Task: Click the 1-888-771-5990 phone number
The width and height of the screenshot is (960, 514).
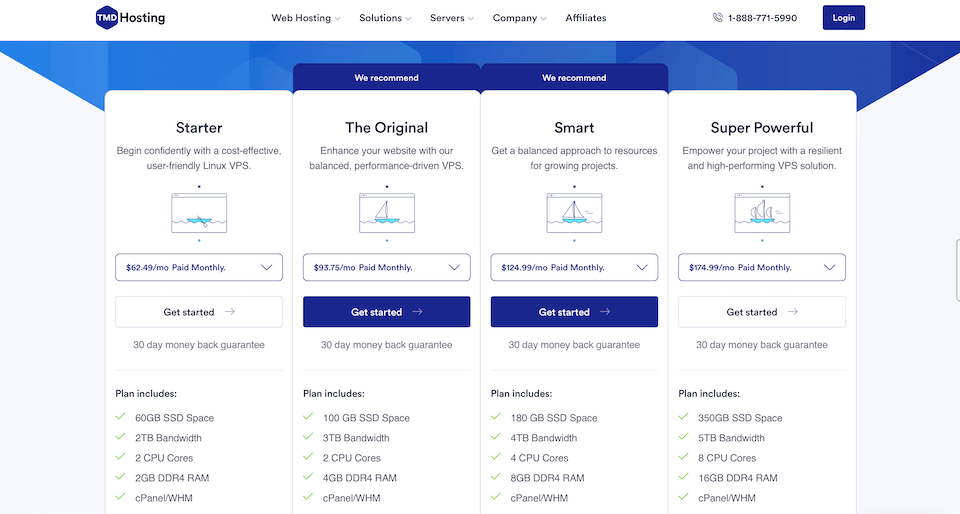Action: click(762, 18)
